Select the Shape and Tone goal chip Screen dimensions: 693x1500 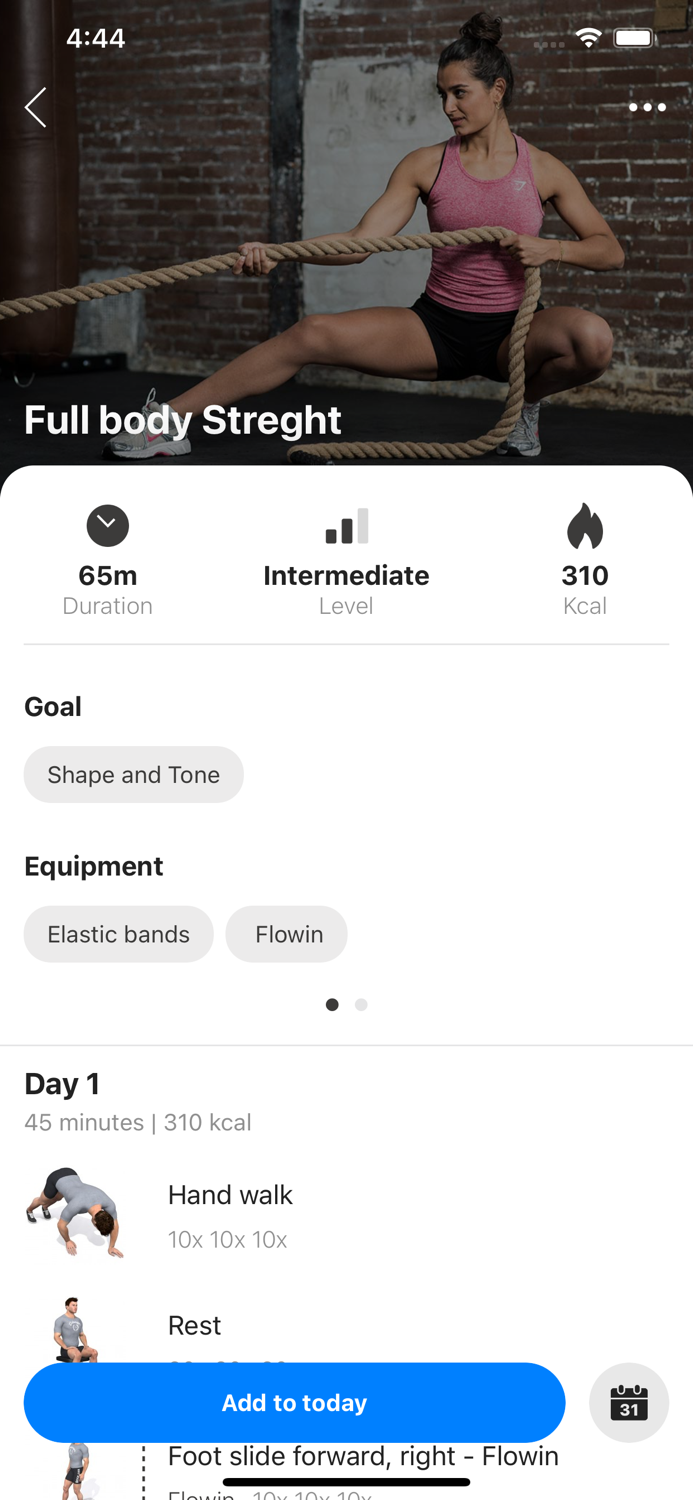(133, 774)
